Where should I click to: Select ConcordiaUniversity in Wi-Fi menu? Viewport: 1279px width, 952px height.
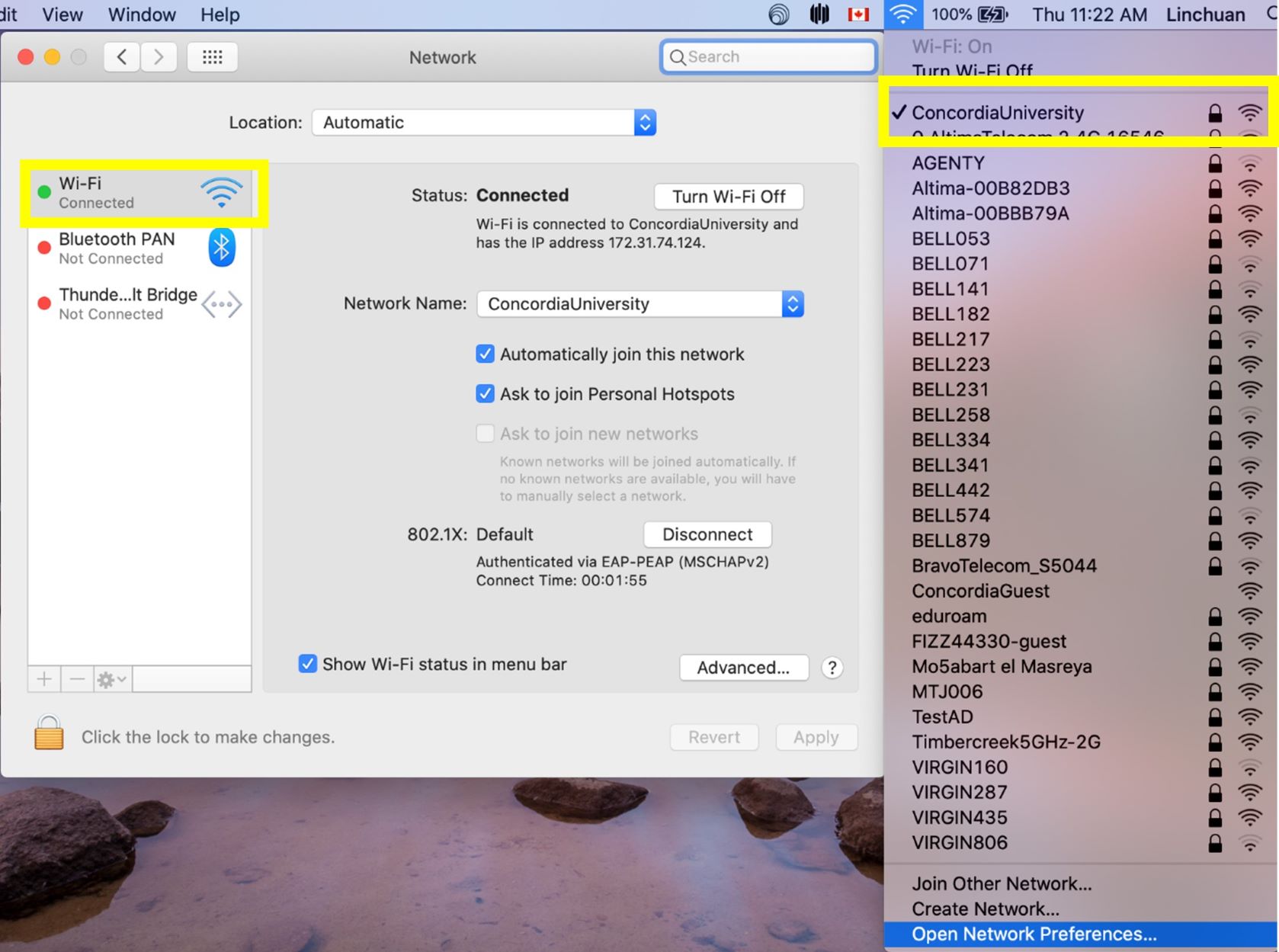[1081, 113]
